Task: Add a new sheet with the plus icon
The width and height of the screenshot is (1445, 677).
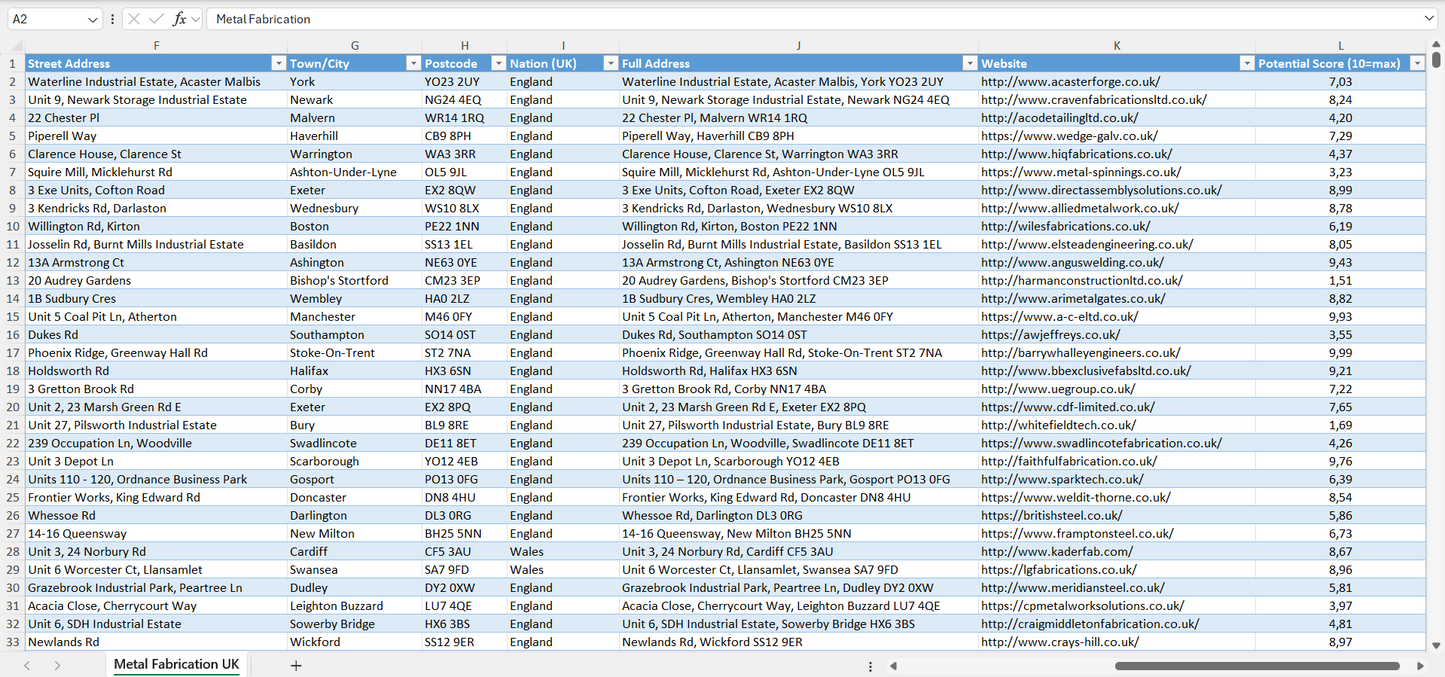Action: pyautogui.click(x=296, y=665)
